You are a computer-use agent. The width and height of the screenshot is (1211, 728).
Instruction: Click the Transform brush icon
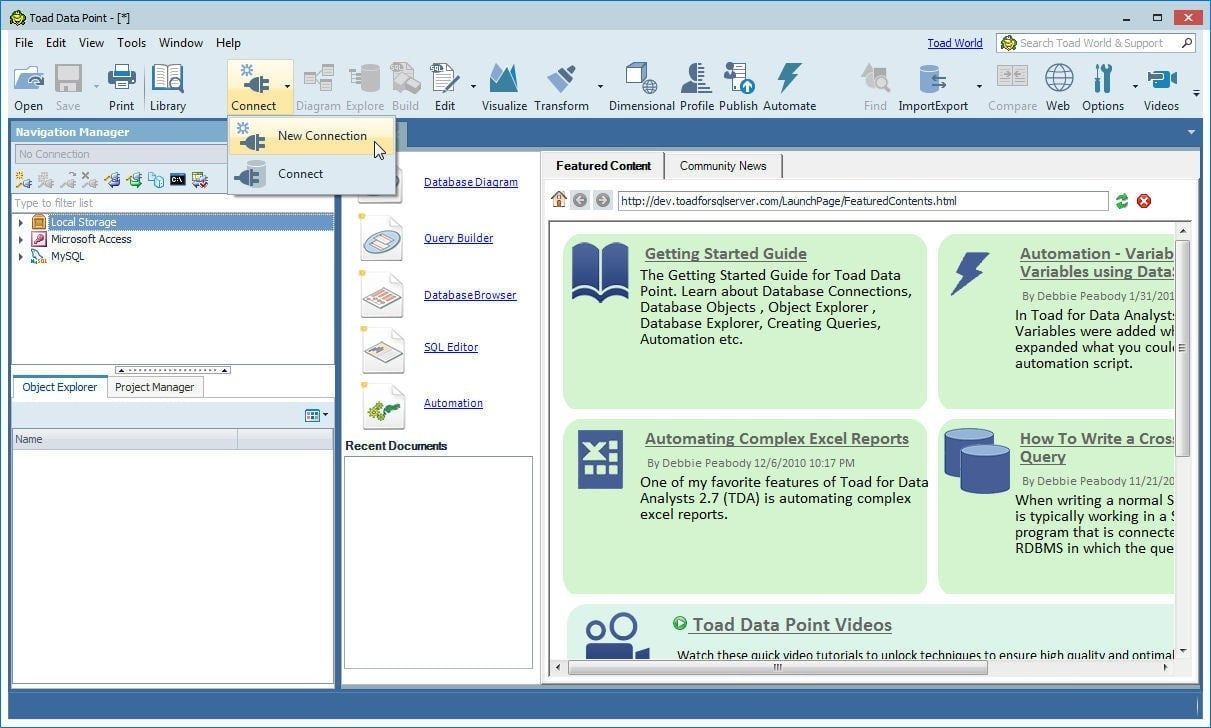(561, 79)
